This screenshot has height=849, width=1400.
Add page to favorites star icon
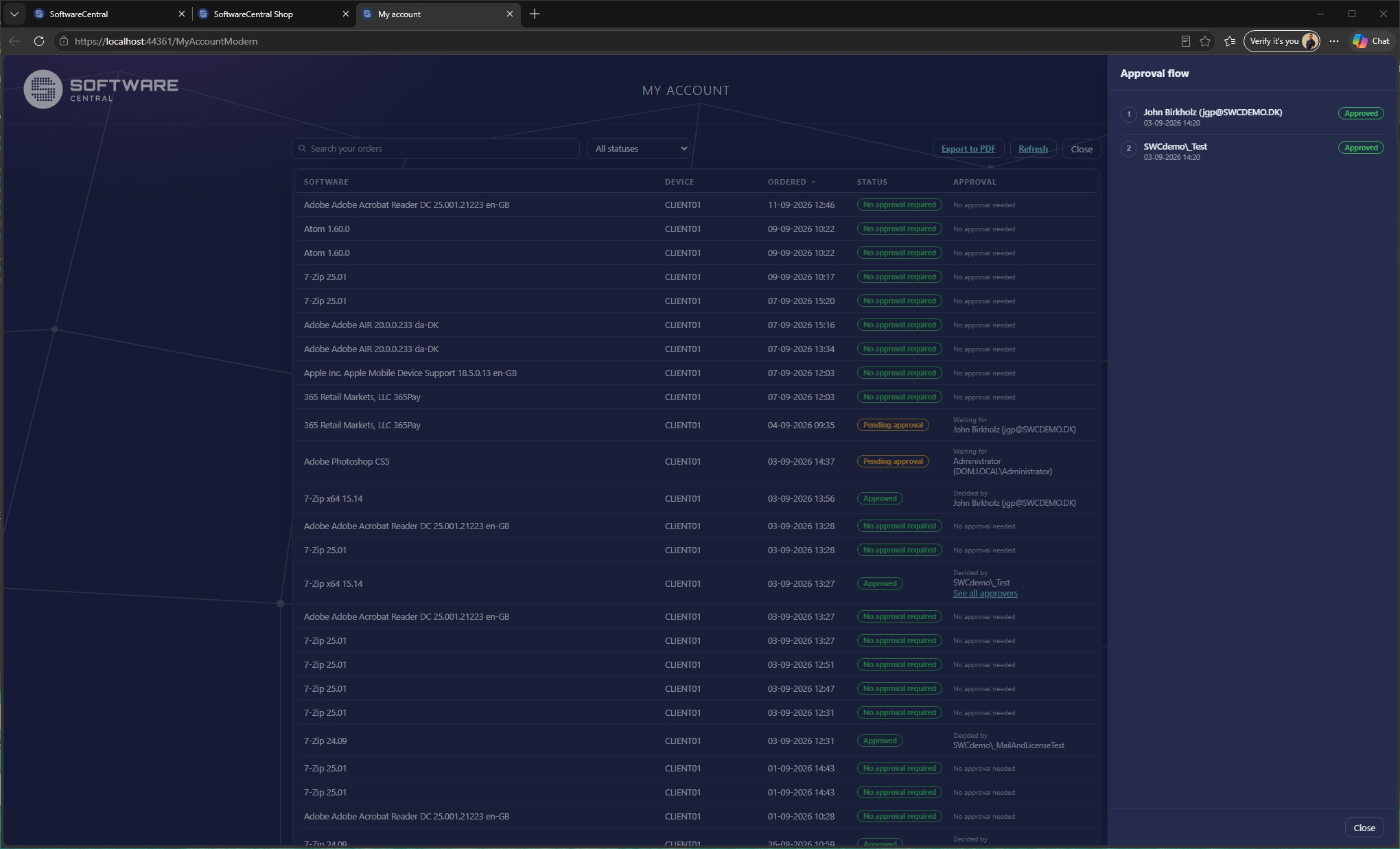[1205, 41]
